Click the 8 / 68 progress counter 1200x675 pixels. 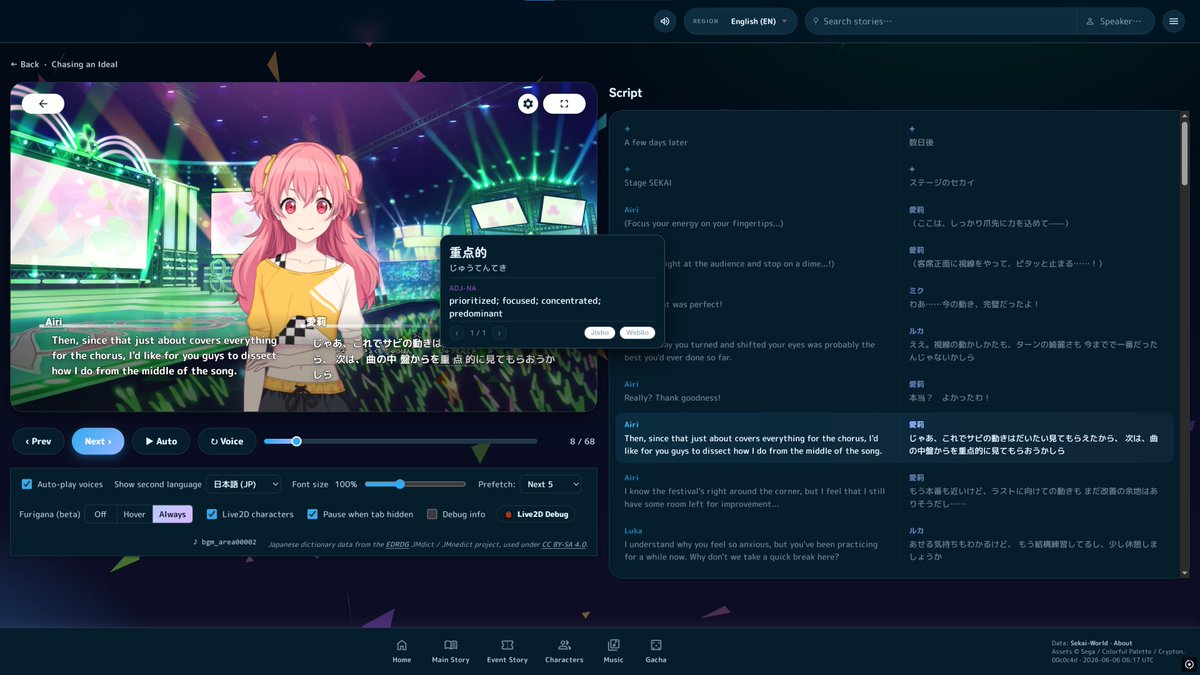pyautogui.click(x=582, y=441)
